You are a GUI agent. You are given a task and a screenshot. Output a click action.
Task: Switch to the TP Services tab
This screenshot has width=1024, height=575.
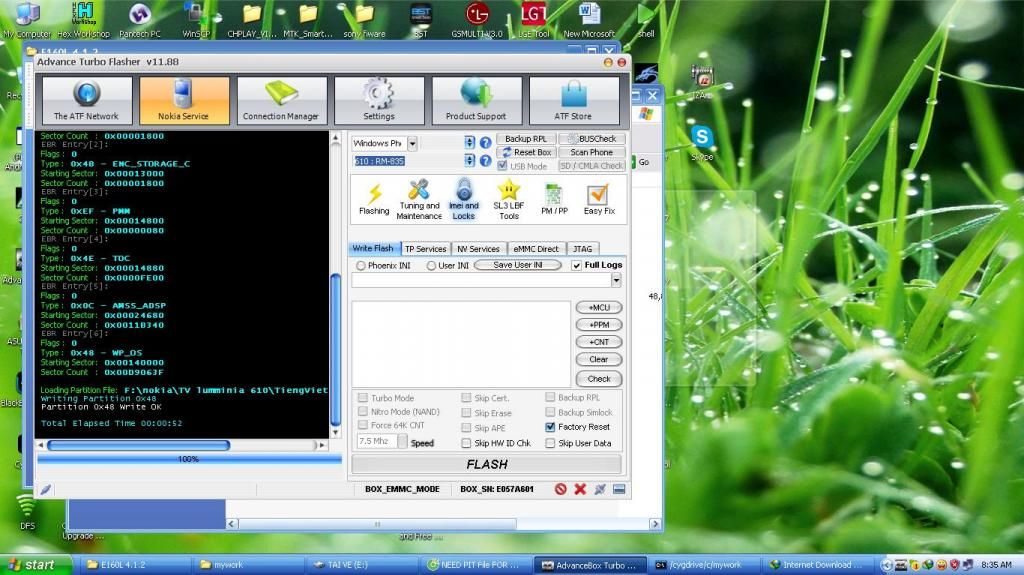[425, 249]
